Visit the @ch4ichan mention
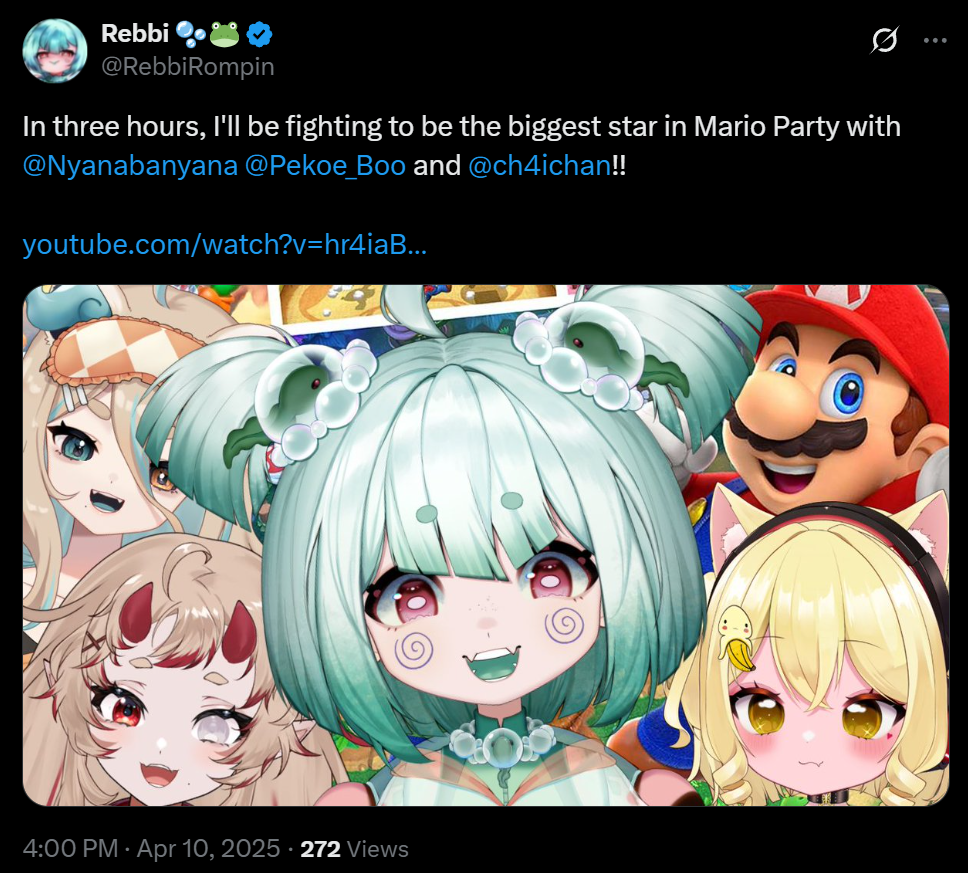 tap(540, 165)
